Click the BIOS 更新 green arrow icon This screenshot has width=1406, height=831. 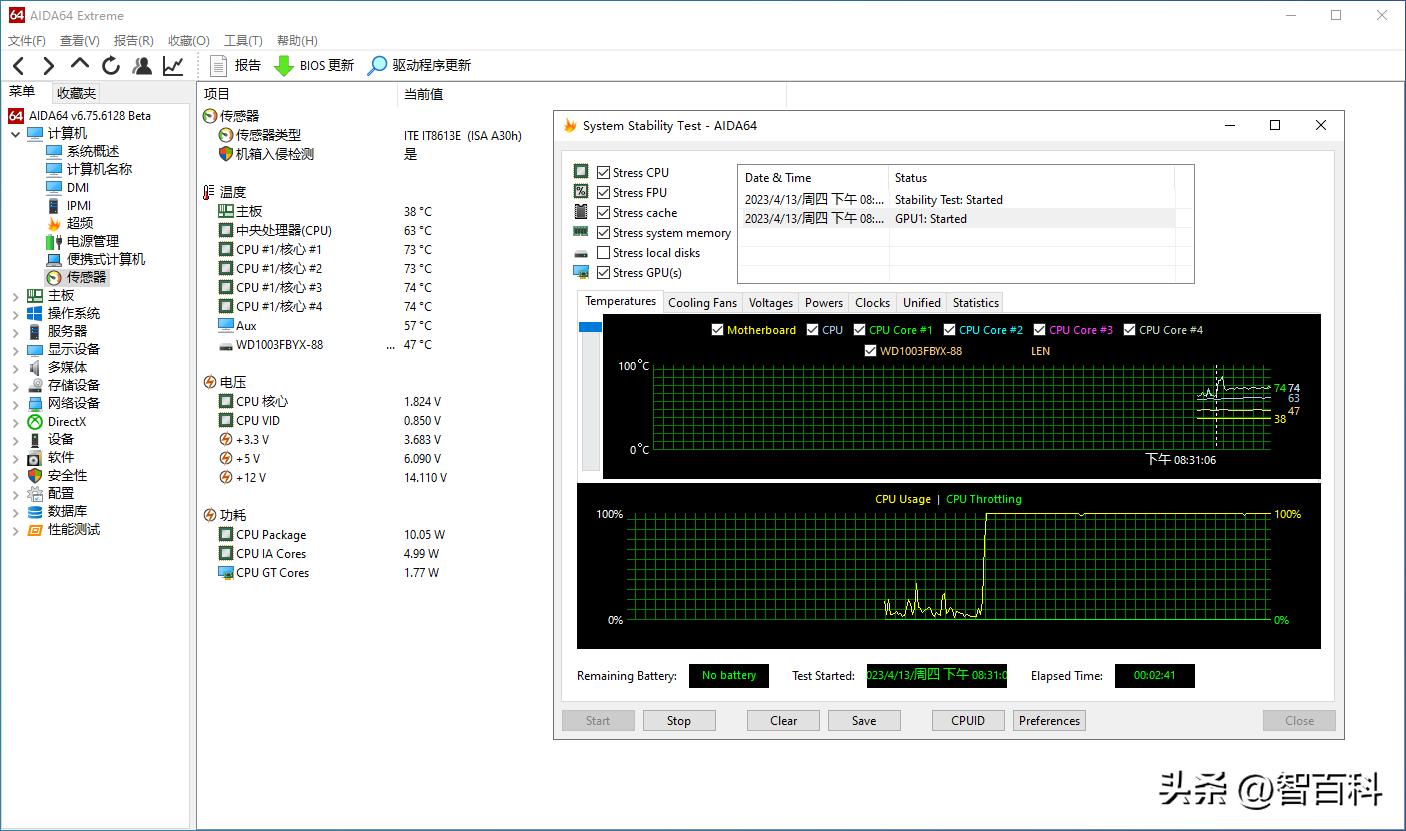click(x=284, y=66)
